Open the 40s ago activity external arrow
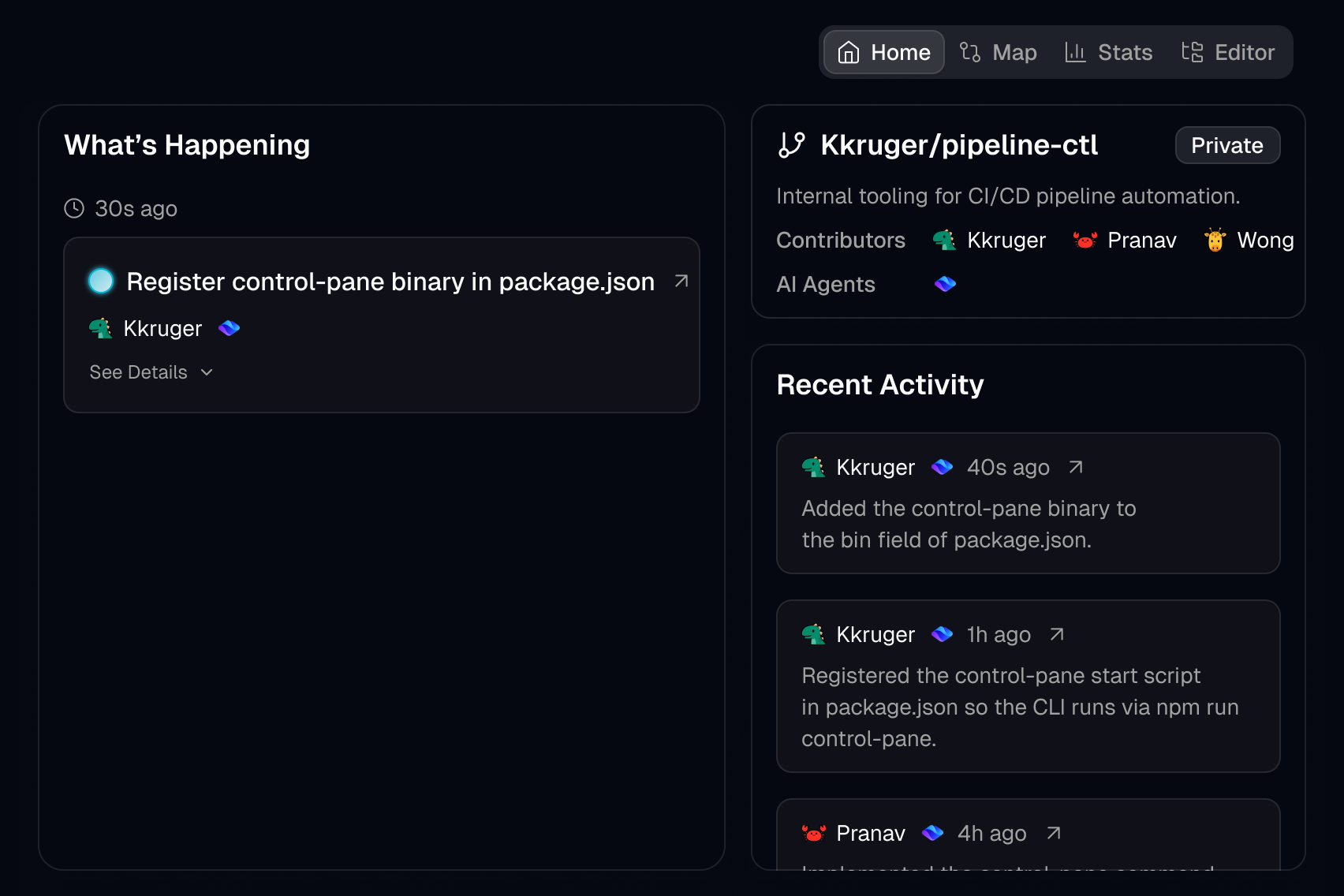Image resolution: width=1344 pixels, height=896 pixels. click(x=1076, y=467)
